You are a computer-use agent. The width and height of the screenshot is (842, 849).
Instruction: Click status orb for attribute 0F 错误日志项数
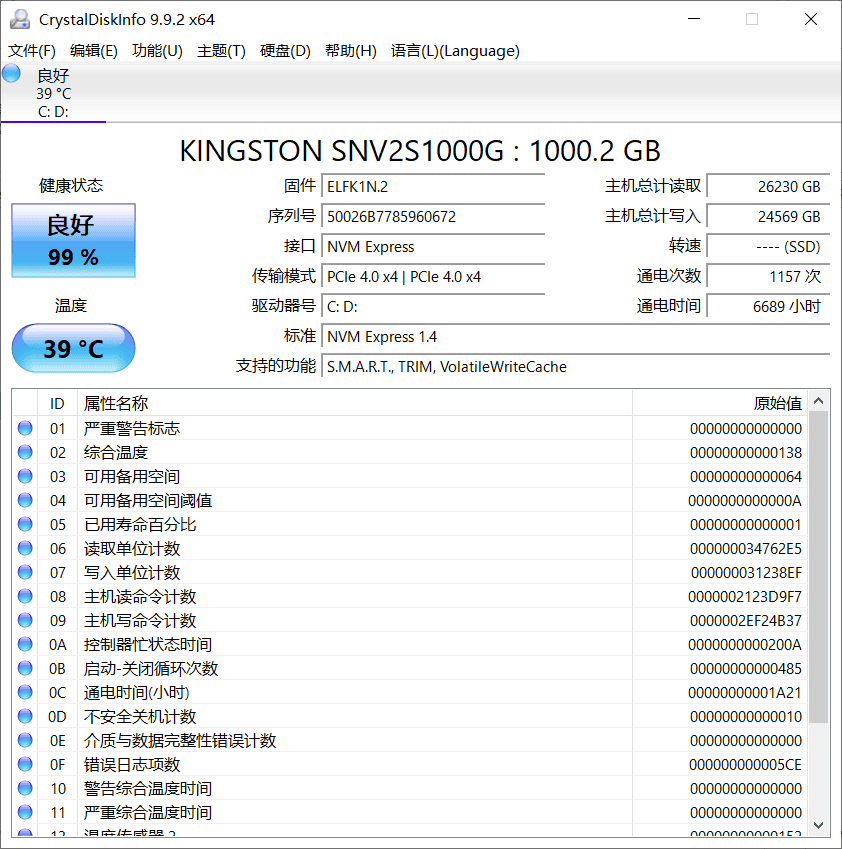[25, 765]
